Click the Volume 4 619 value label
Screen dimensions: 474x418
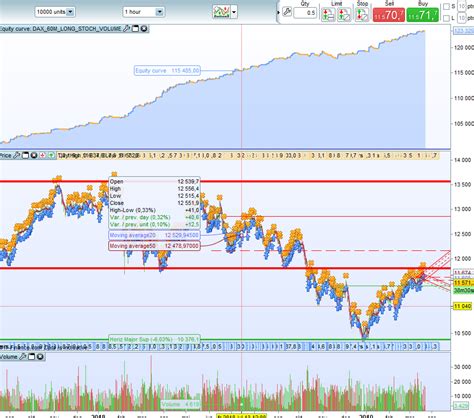(x=180, y=405)
